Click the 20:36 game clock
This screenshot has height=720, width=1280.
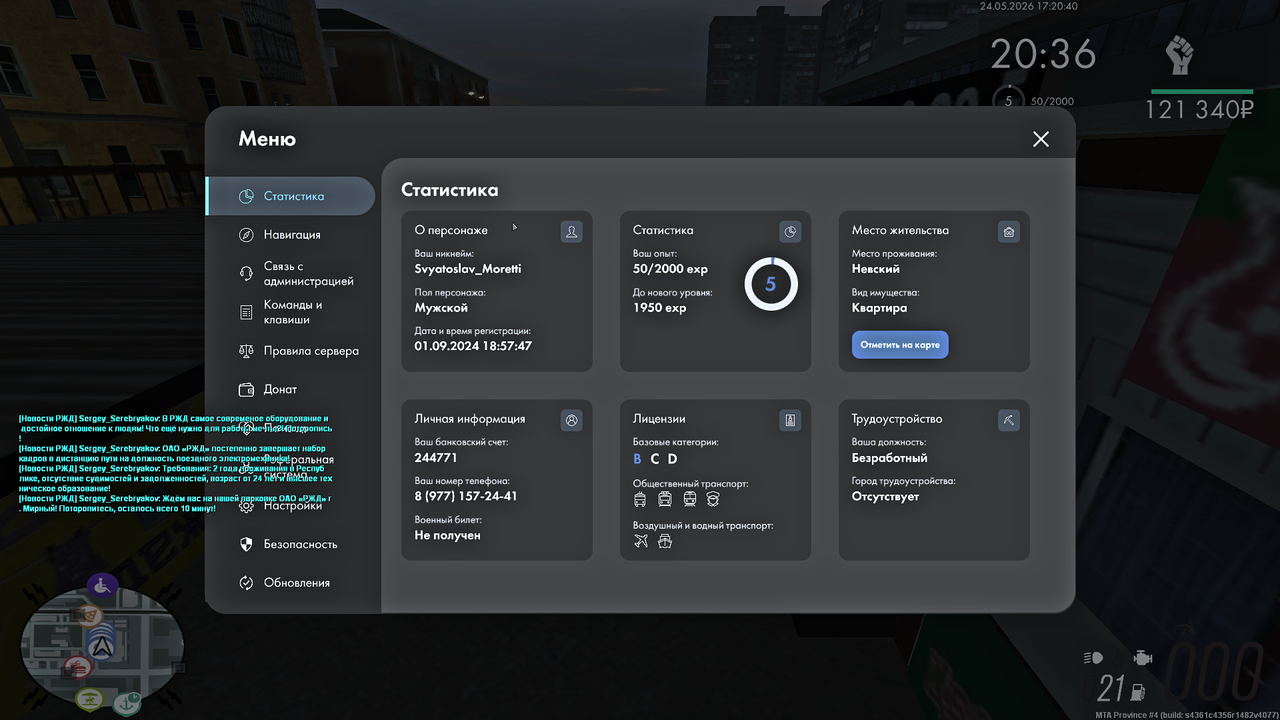click(x=1043, y=54)
